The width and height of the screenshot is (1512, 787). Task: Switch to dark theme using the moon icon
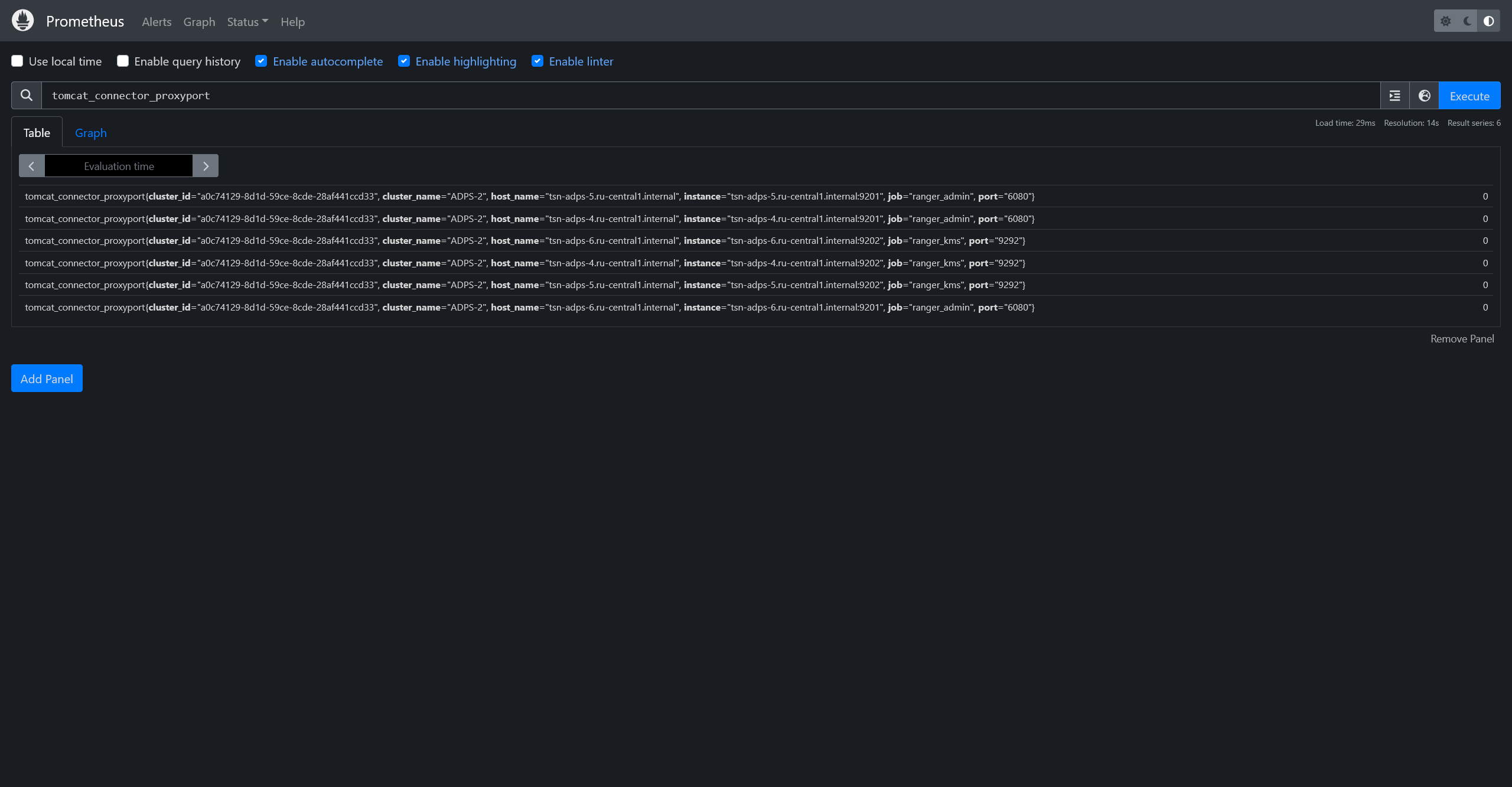click(1467, 21)
